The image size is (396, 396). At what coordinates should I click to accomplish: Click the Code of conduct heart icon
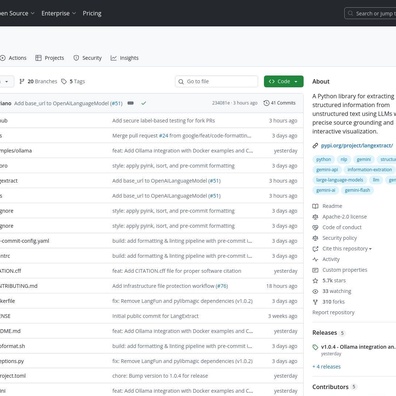315,227
